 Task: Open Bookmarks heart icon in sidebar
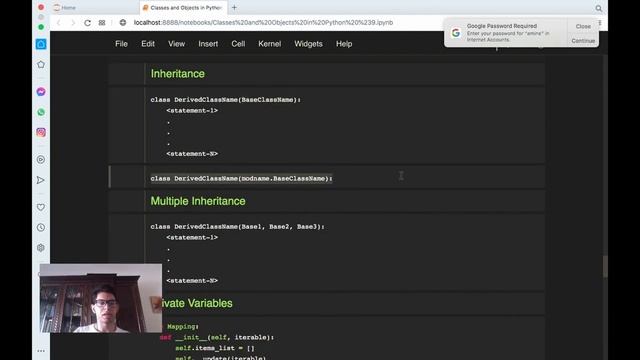(41, 207)
